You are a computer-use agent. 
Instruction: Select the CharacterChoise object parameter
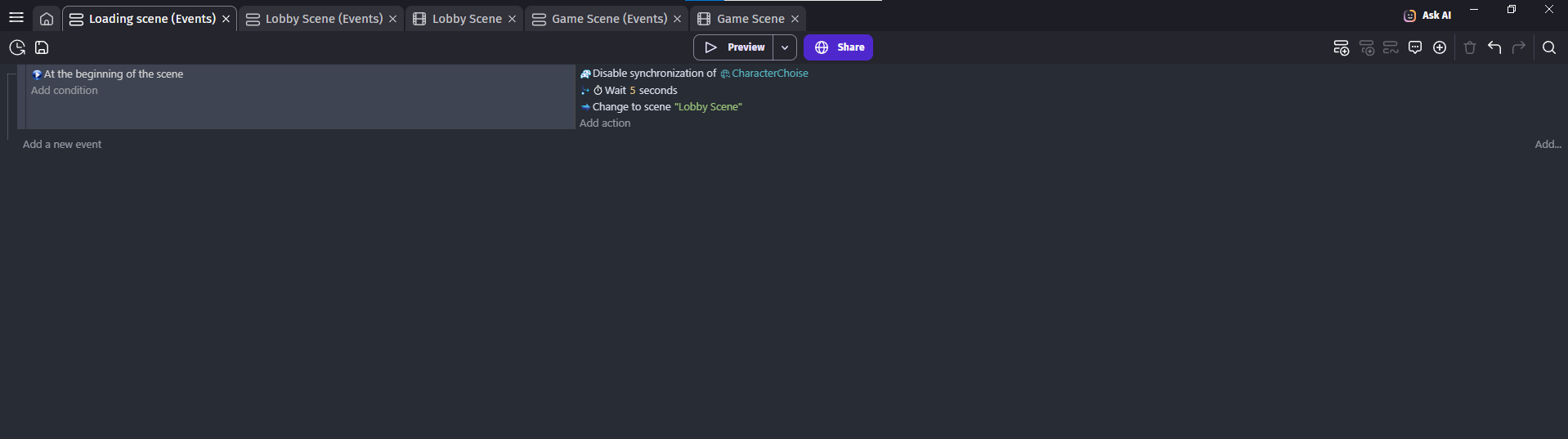769,74
